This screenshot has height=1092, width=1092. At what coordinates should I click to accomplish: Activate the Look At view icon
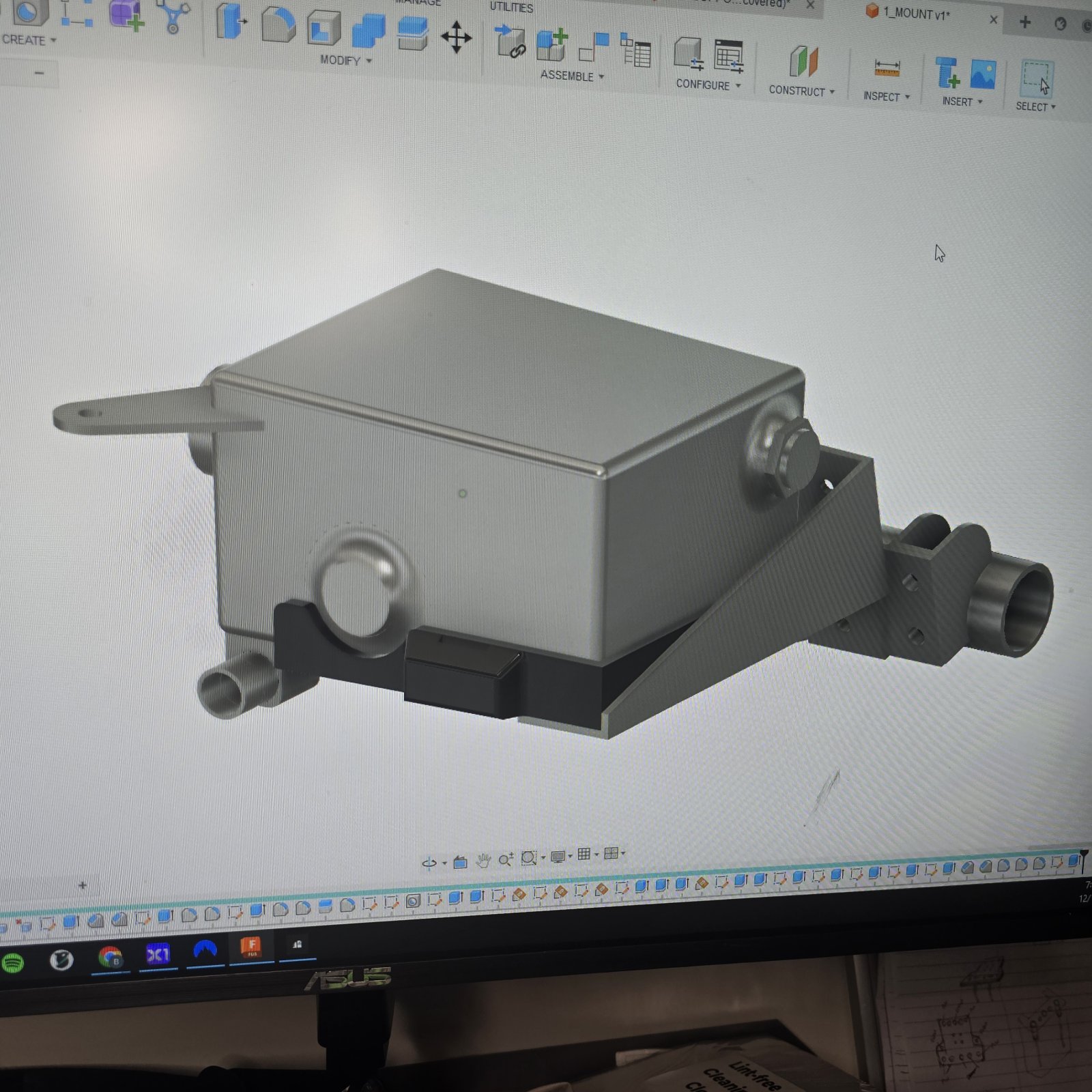point(460,862)
